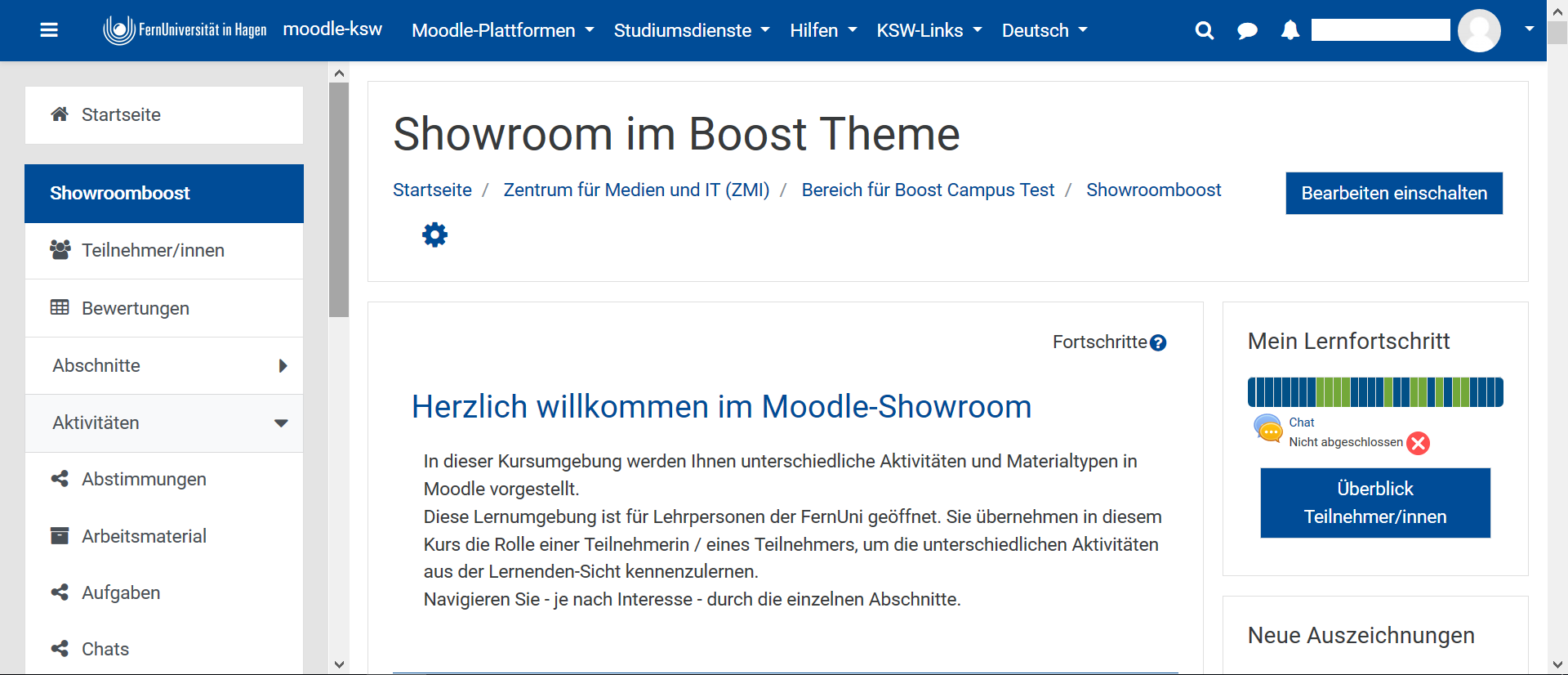
Task: Go to Startseite in the sidebar
Action: [164, 115]
